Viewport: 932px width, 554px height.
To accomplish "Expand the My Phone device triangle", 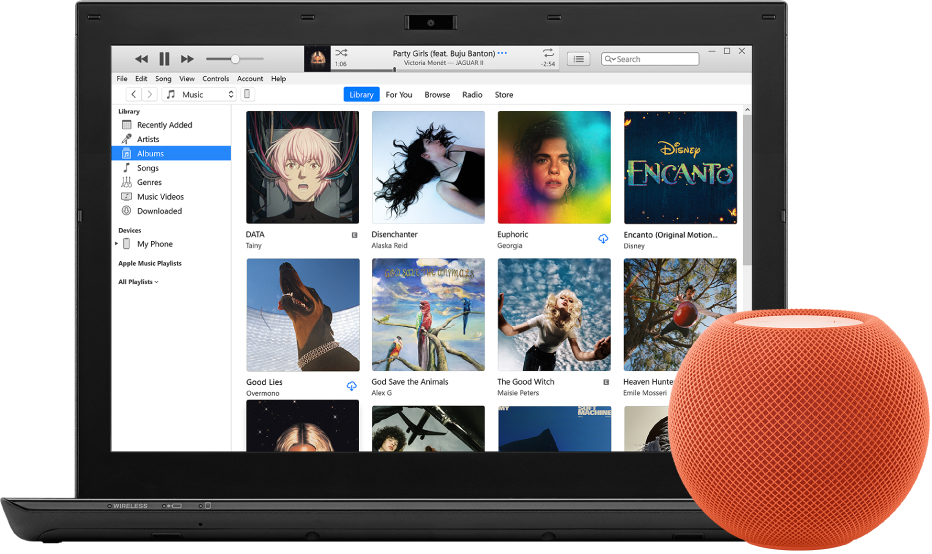I will 116,244.
